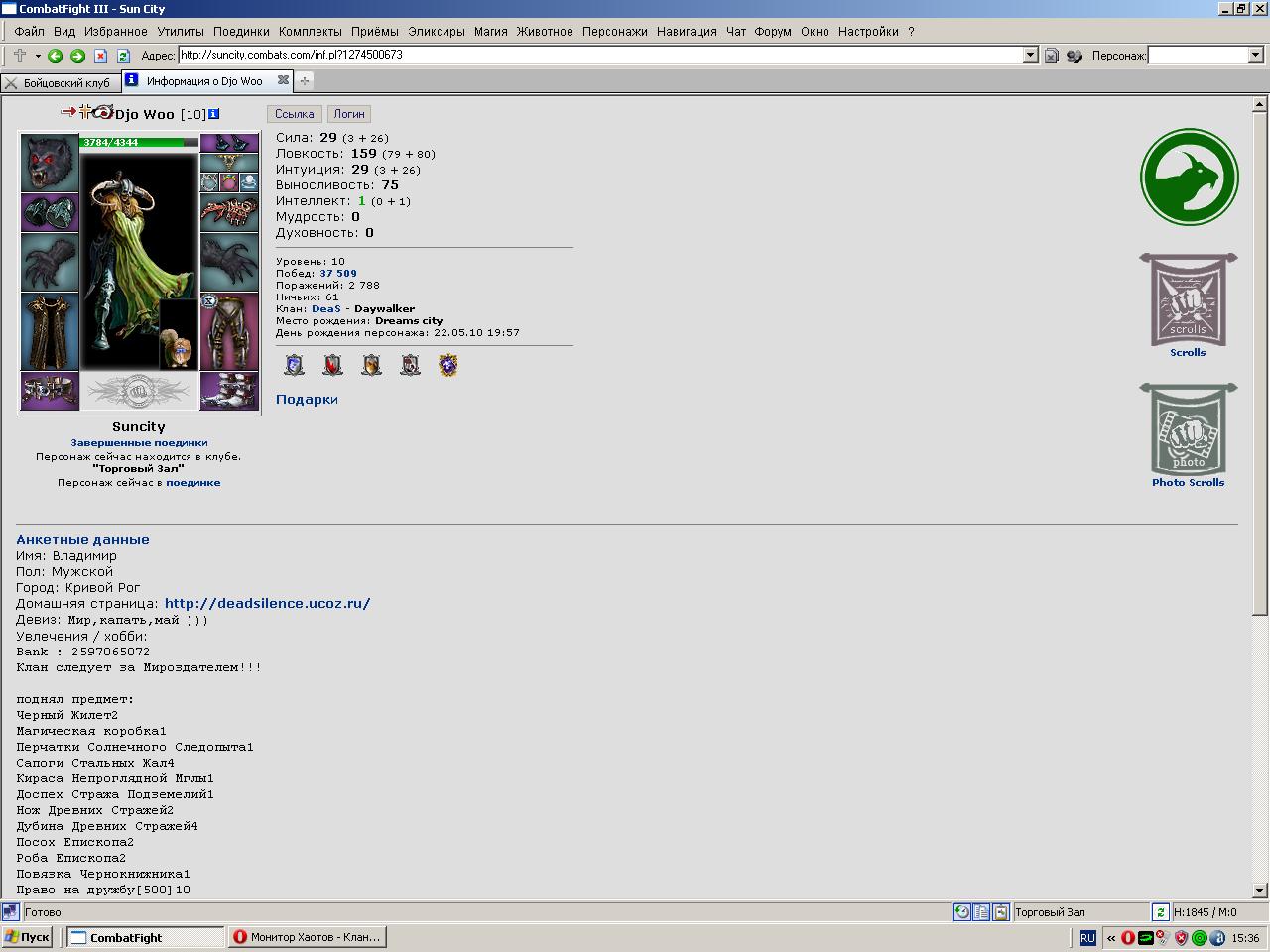Viewport: 1270px width, 952px height.
Task: Click the dark coat armor slot
Action: point(50,331)
